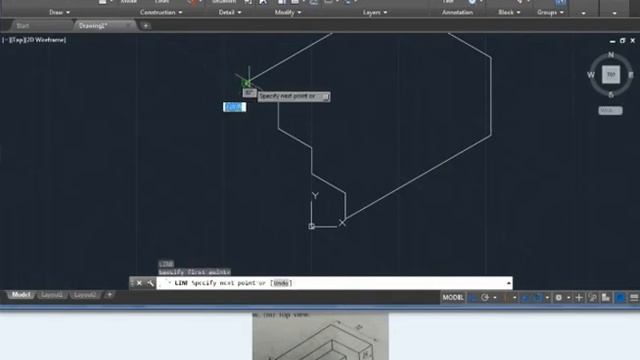Choose the Undo option in command line
This screenshot has height=360, width=640.
pos(281,283)
